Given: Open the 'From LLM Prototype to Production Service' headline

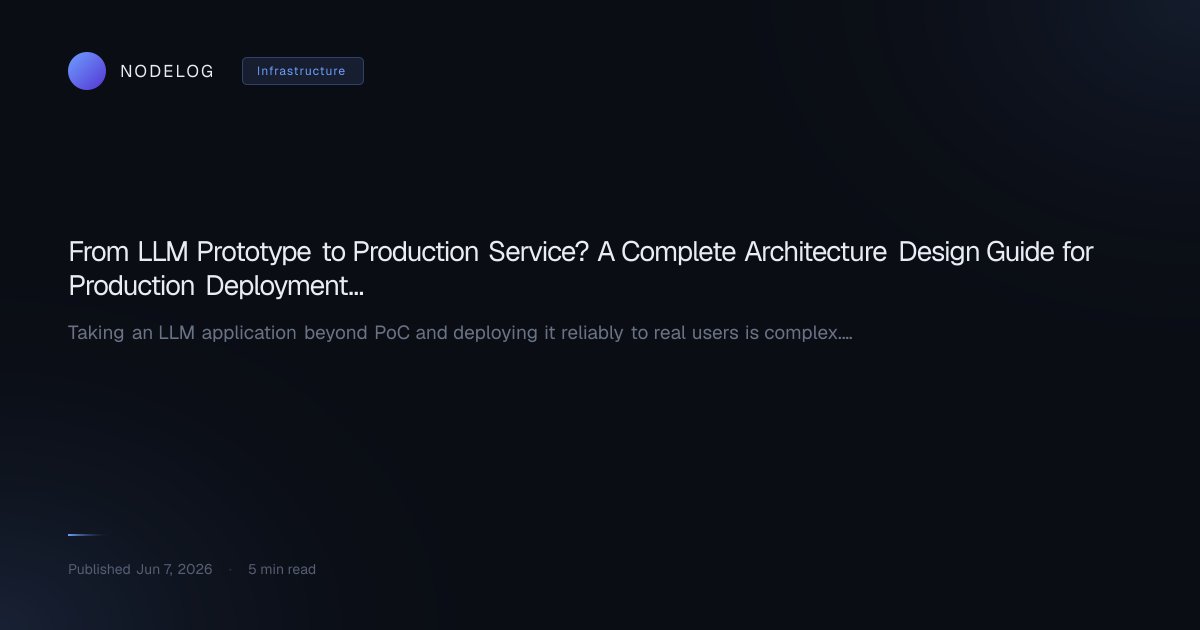Looking at the screenshot, I should click(x=581, y=268).
